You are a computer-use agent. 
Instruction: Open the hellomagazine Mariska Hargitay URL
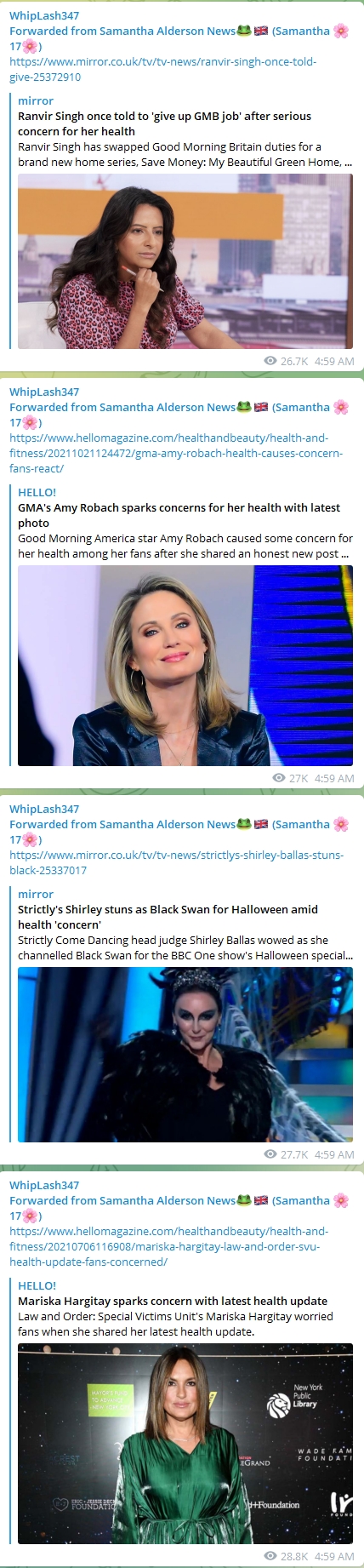[168, 1246]
